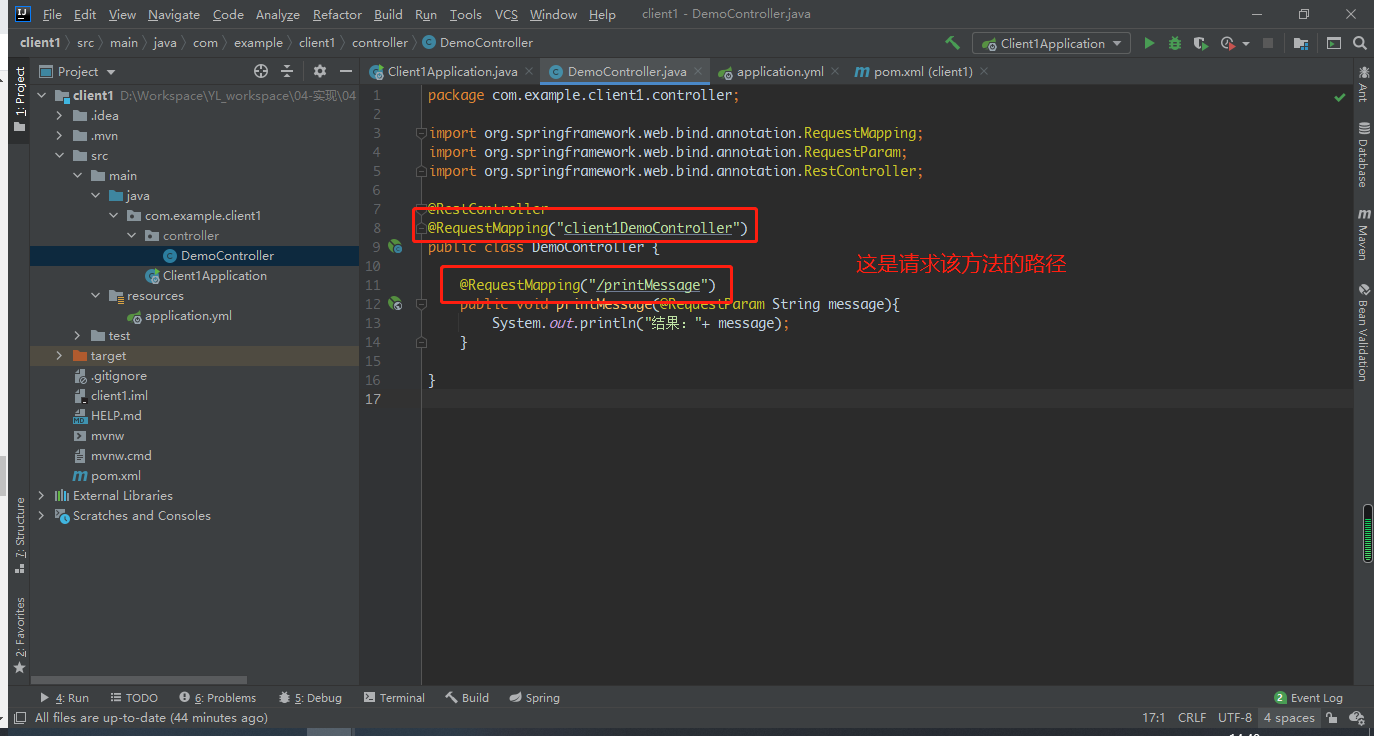Open Project Structure folder icon in toolbar
The height and width of the screenshot is (736, 1374).
pyautogui.click(x=1300, y=43)
